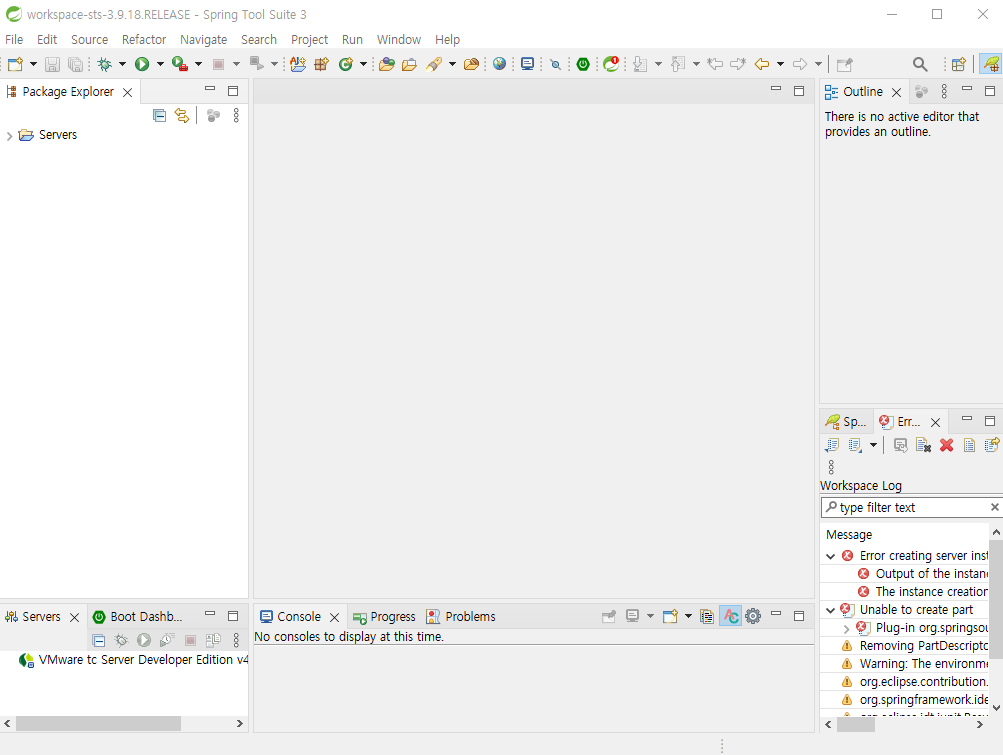Open the Navigate menu
Image resolution: width=1003 pixels, height=755 pixels.
[x=203, y=40]
